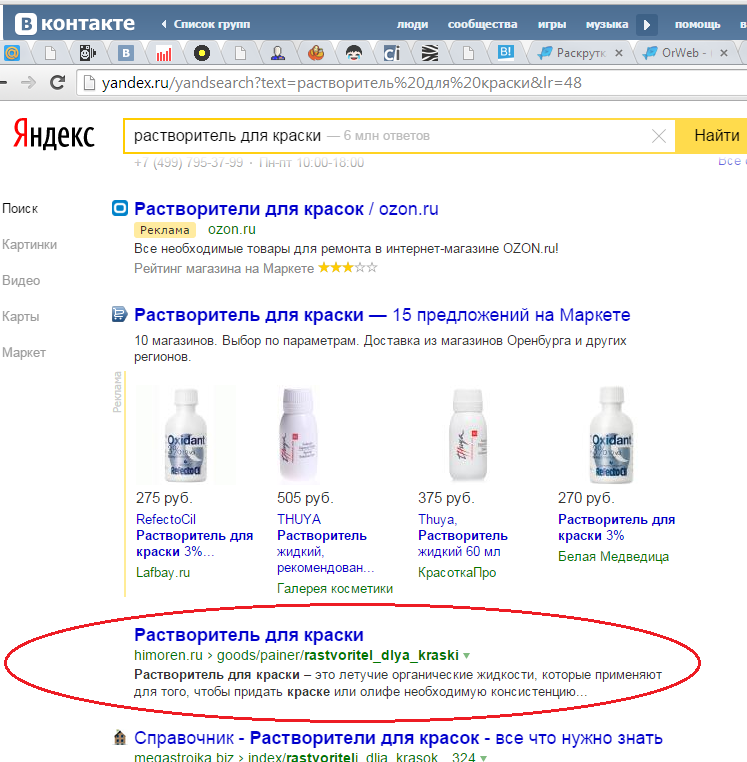Image resolution: width=747 pixels, height=762 pixels.
Task: Expand the megastroika.biz result dropdown arrow
Action: (x=484, y=758)
